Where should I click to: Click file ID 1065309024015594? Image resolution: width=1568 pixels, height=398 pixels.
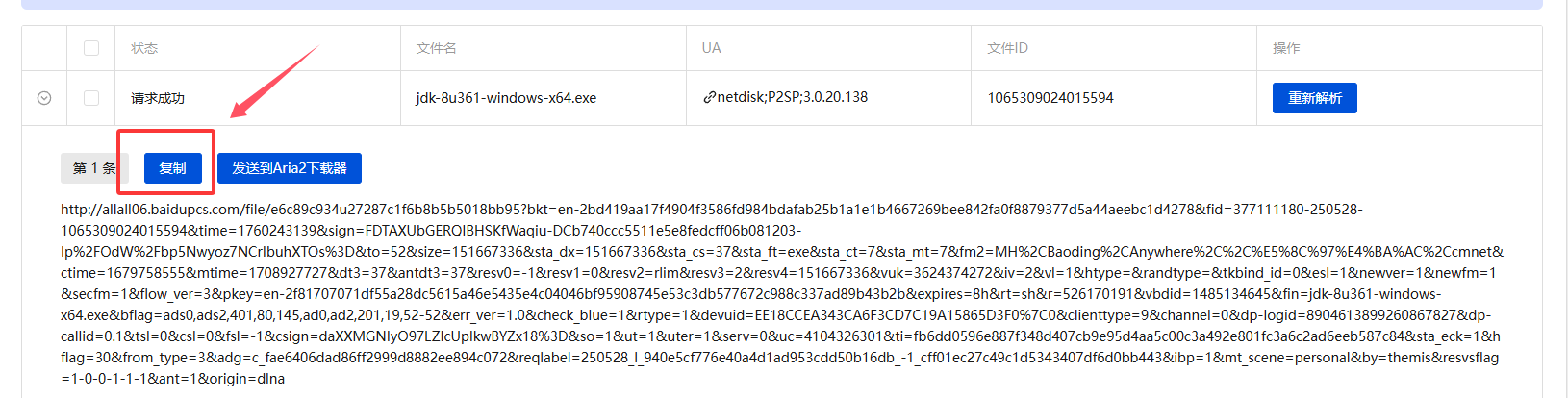click(1050, 98)
